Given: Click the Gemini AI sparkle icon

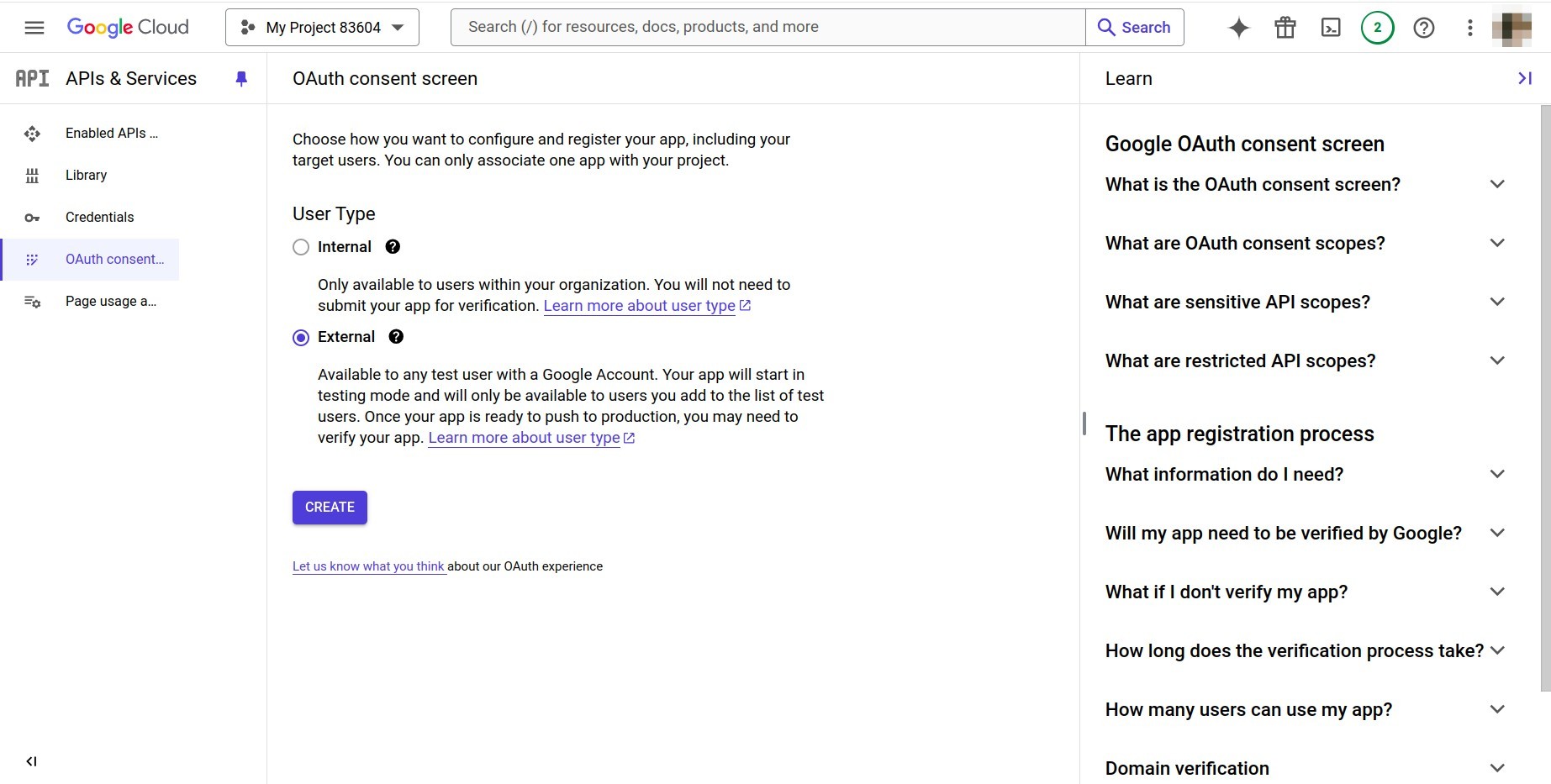Looking at the screenshot, I should pyautogui.click(x=1238, y=28).
